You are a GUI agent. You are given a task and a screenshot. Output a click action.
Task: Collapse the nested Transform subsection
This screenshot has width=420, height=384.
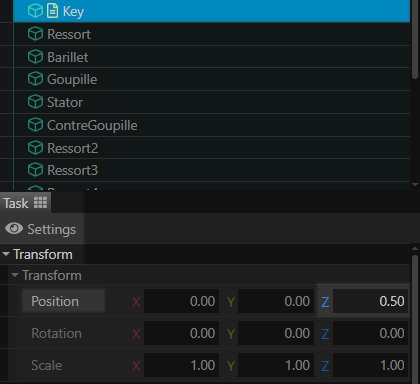pyautogui.click(x=14, y=275)
